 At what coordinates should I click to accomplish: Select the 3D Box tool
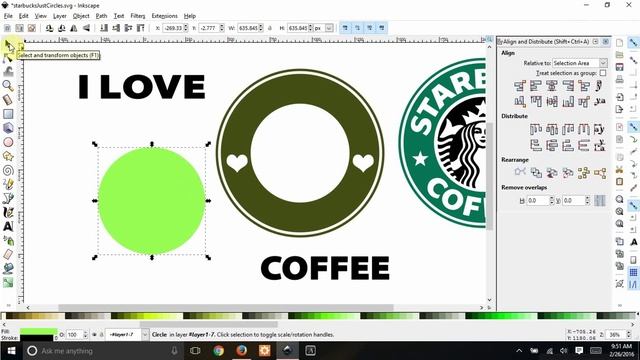click(8, 128)
